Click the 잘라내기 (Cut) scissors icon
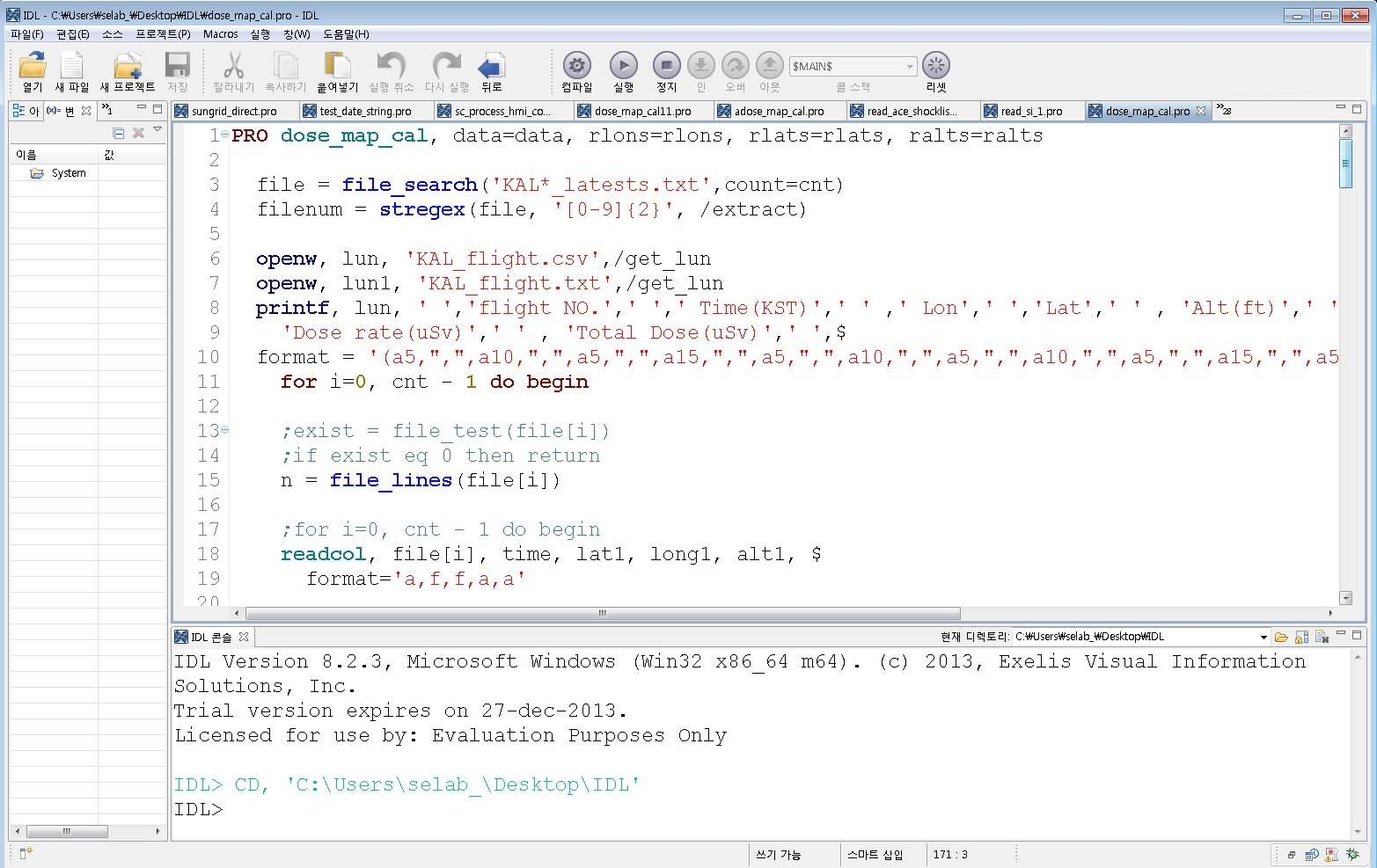Screen dimensions: 1377x868 (x=233, y=67)
